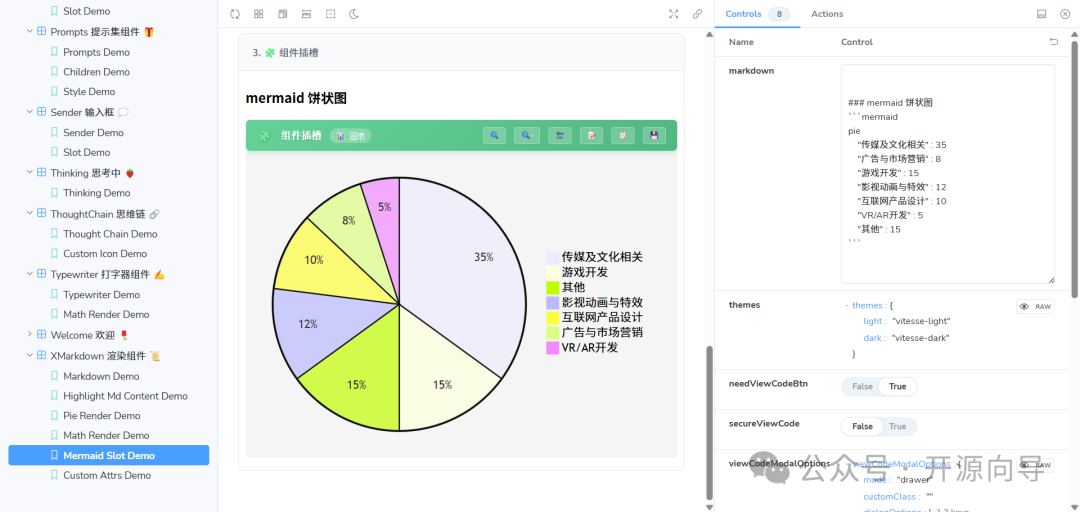This screenshot has height=512, width=1080.
Task: Collapse the viewCodeModalOptions JSON object node
Action: (847, 464)
